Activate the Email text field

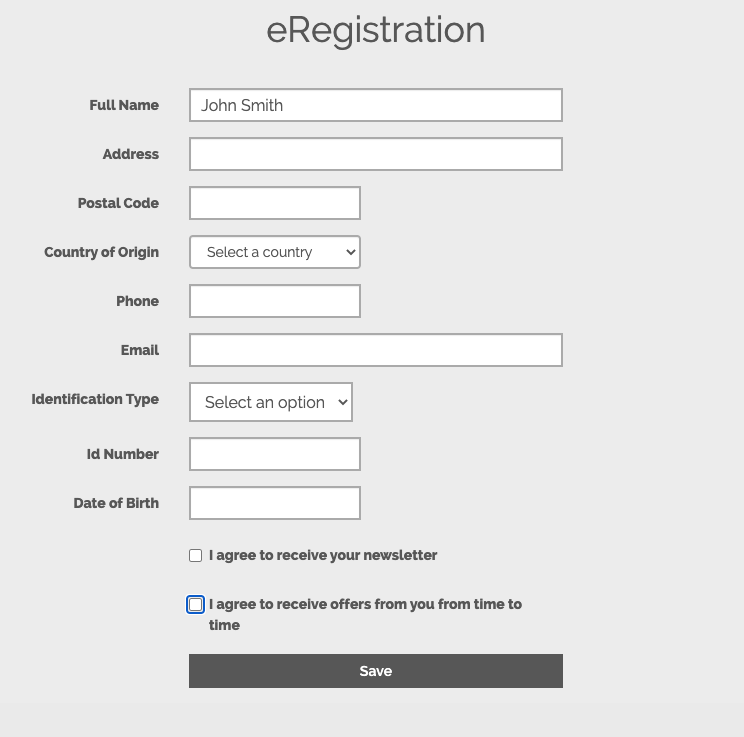pyautogui.click(x=376, y=350)
